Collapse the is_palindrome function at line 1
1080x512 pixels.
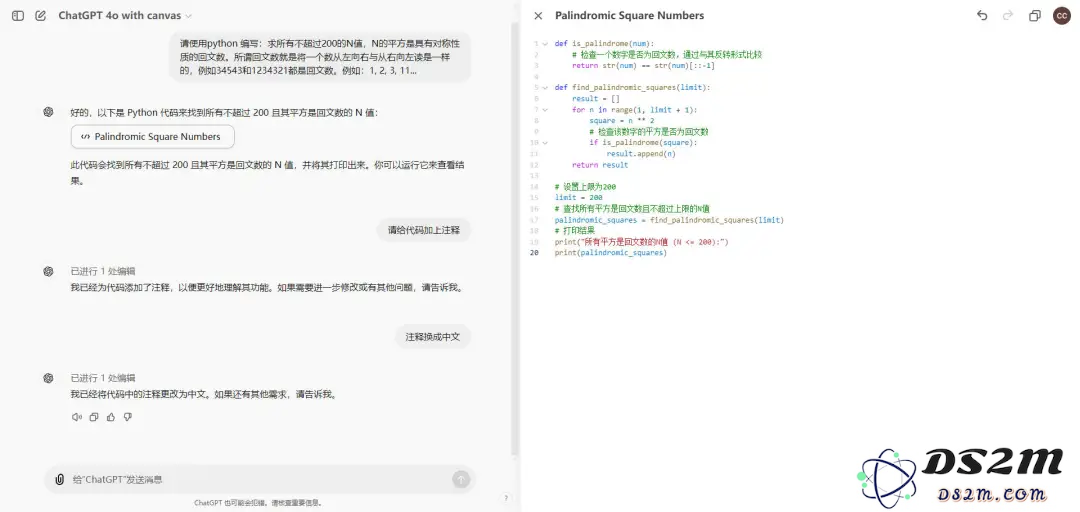click(x=545, y=43)
